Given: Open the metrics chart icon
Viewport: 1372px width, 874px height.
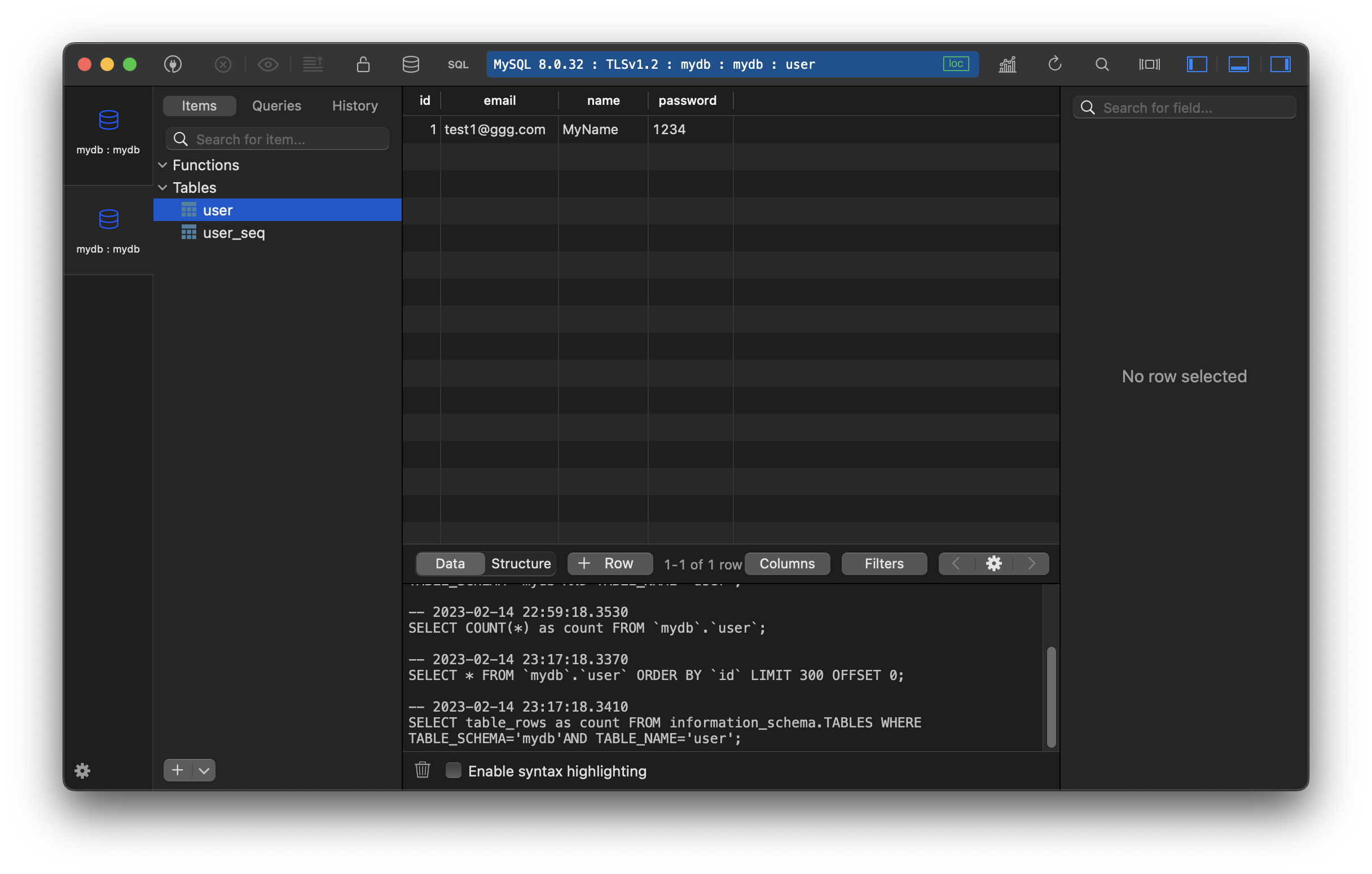Looking at the screenshot, I should 1008,64.
